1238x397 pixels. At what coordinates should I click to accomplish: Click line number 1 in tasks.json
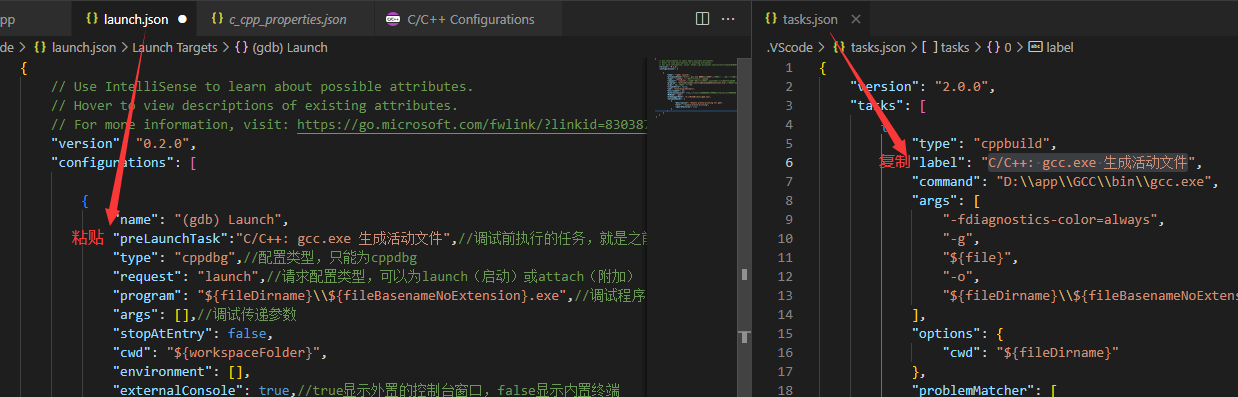pyautogui.click(x=789, y=67)
